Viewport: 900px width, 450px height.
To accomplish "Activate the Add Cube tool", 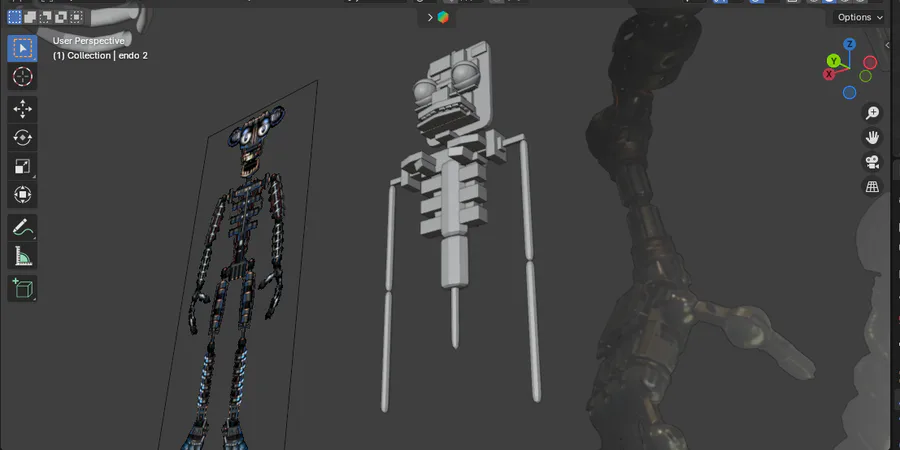I will click(x=22, y=289).
